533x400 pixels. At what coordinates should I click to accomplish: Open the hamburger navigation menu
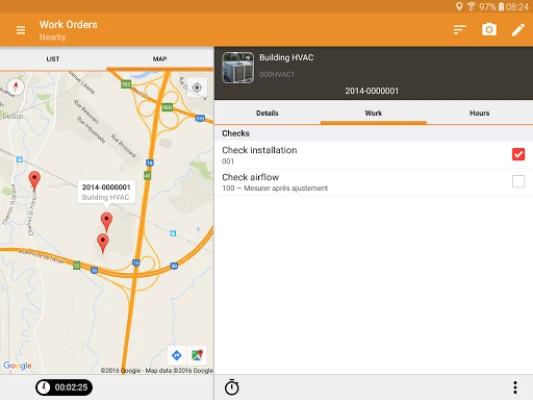click(21, 30)
